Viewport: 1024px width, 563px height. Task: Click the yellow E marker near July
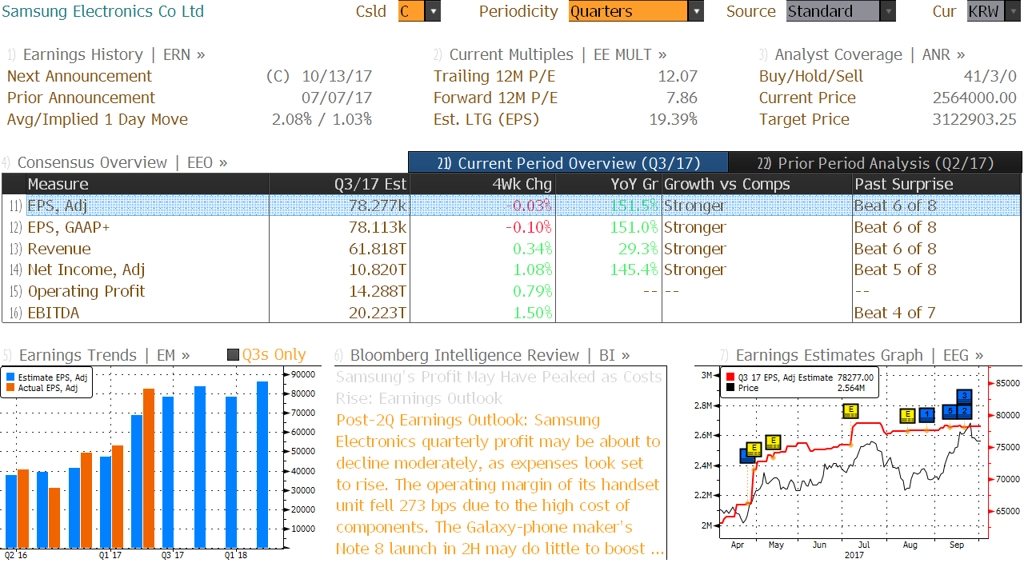[x=850, y=411]
